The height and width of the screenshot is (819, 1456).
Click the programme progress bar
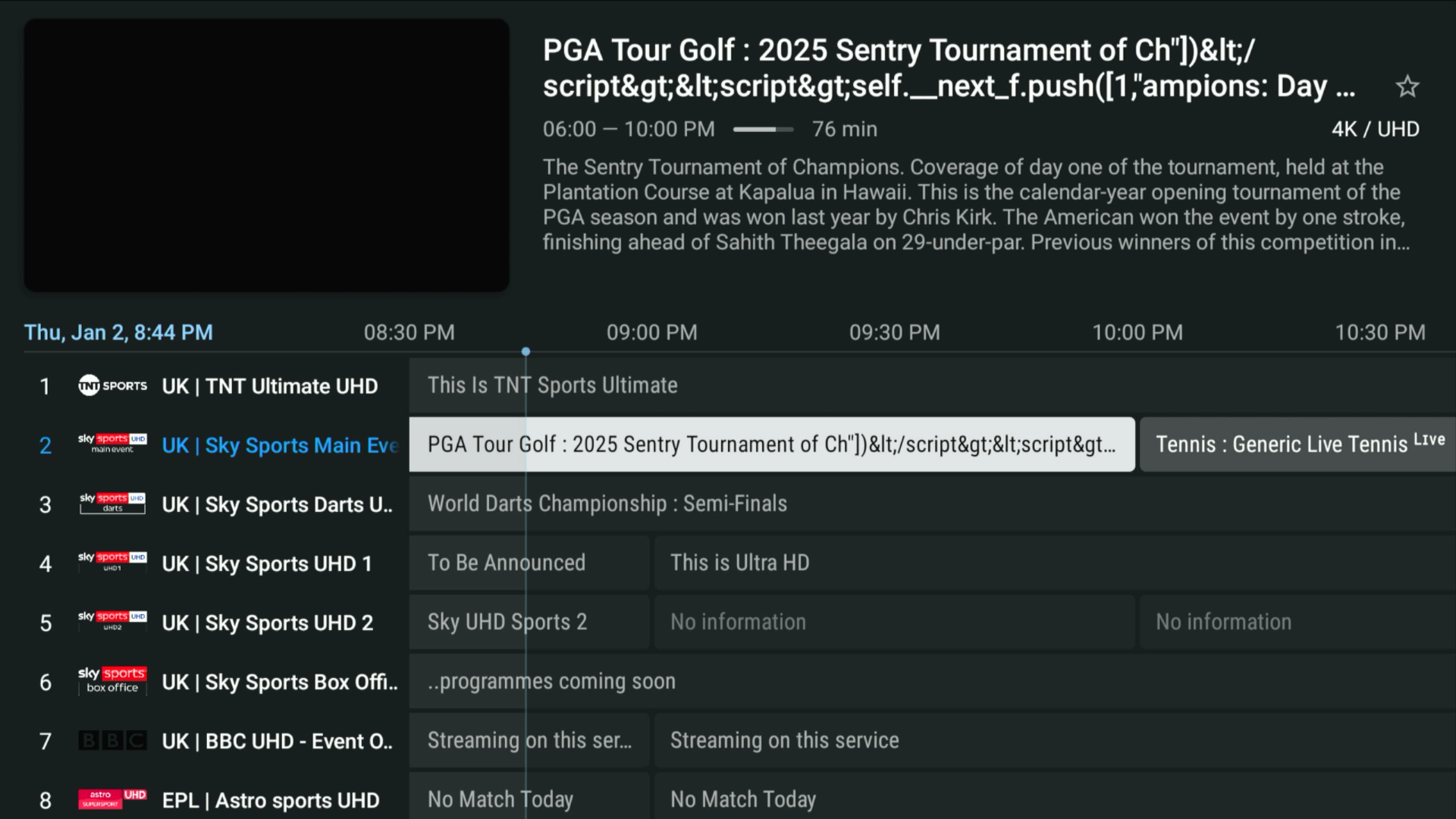tap(763, 130)
